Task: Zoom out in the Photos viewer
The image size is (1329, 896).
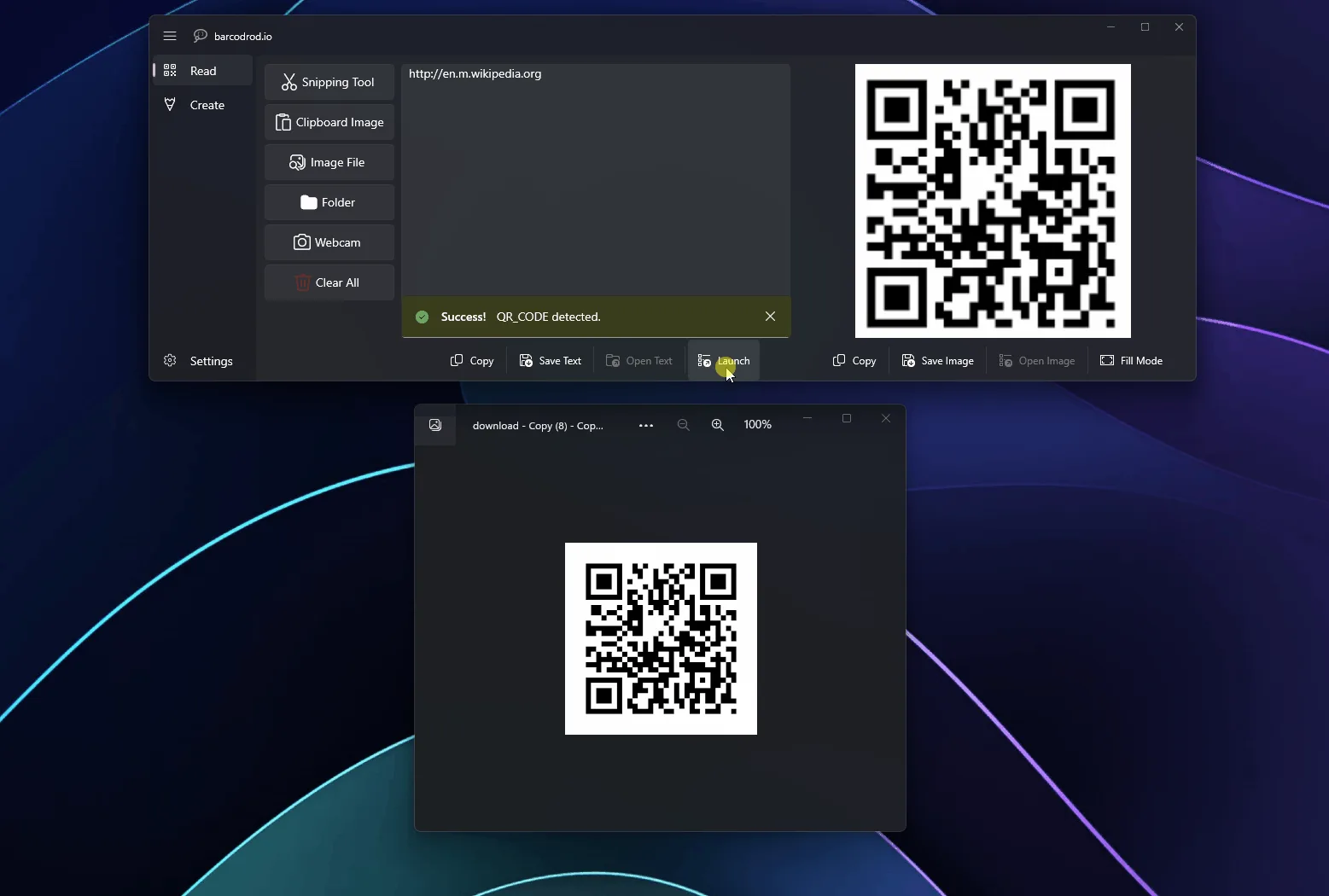Action: tap(683, 425)
